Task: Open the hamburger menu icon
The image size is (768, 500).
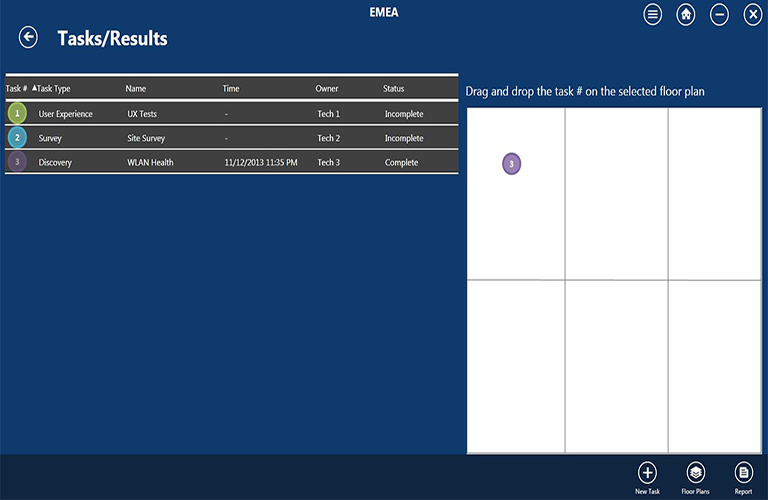Action: click(x=652, y=15)
